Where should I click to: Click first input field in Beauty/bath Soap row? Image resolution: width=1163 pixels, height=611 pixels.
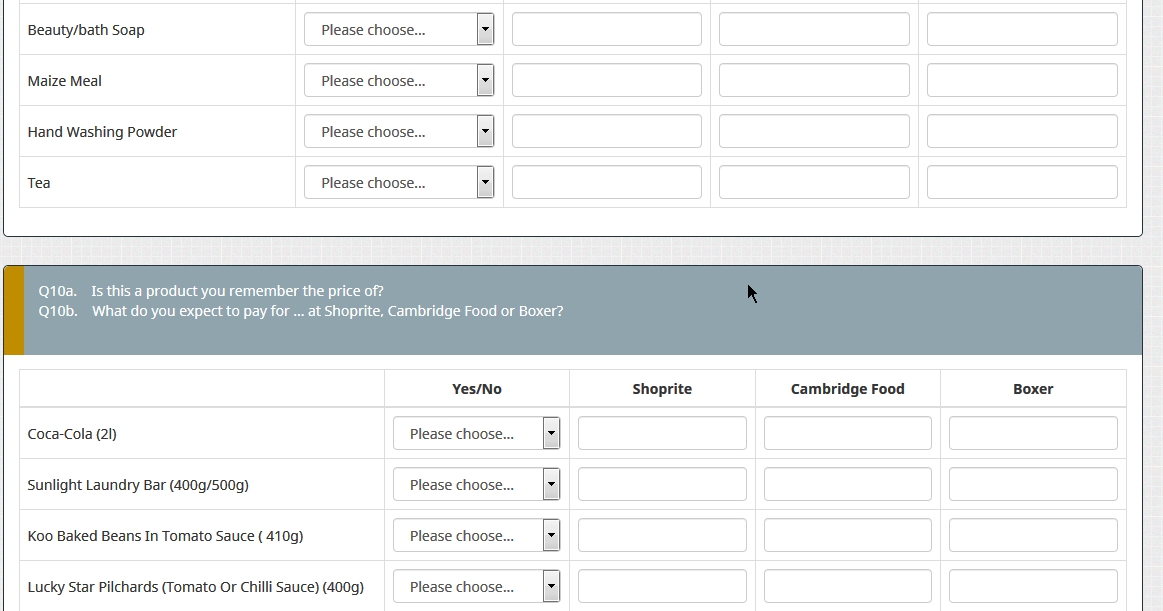click(607, 30)
